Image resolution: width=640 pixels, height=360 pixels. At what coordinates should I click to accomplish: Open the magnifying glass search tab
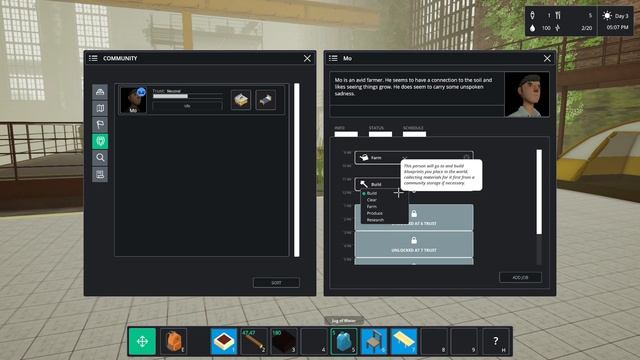pos(100,158)
